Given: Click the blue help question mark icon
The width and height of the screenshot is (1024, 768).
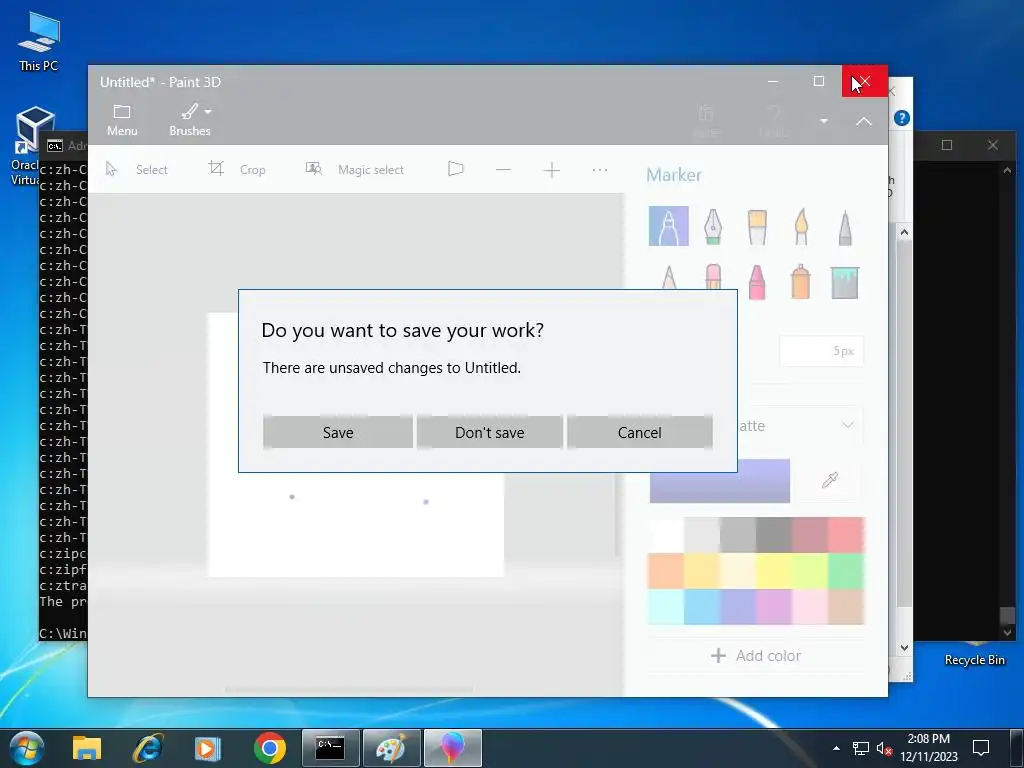Looking at the screenshot, I should pyautogui.click(x=902, y=118).
